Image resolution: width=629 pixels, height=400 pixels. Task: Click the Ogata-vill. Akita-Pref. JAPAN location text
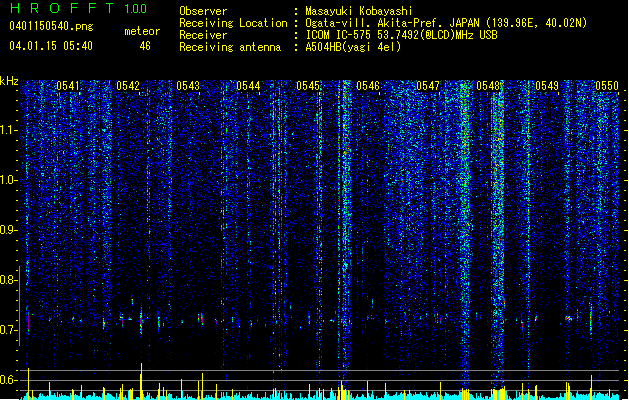446,23
